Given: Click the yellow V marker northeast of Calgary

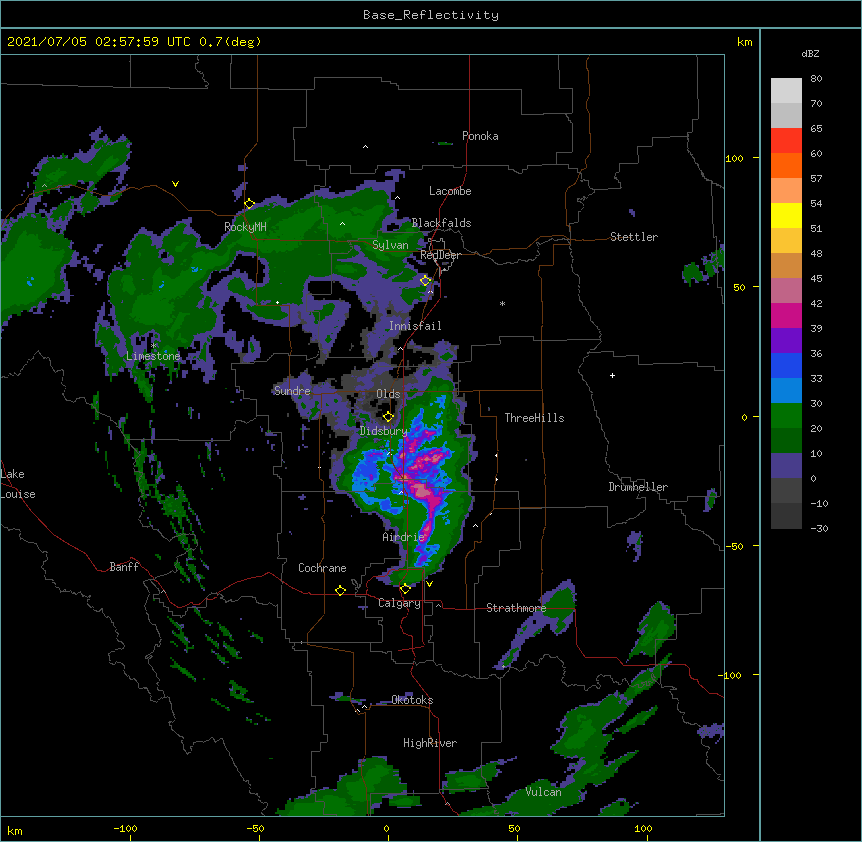Looking at the screenshot, I should coord(429,584).
